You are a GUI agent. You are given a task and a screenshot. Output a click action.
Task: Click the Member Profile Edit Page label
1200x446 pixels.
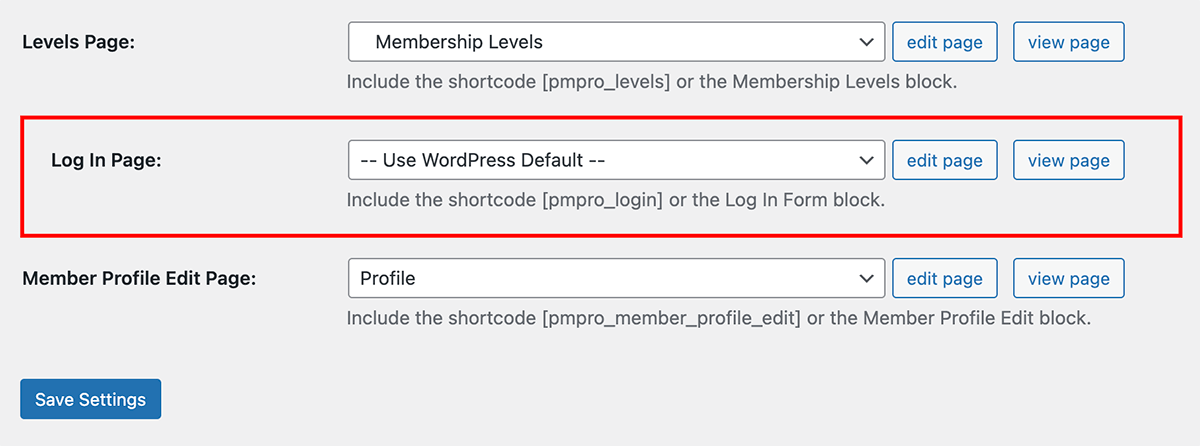point(139,279)
